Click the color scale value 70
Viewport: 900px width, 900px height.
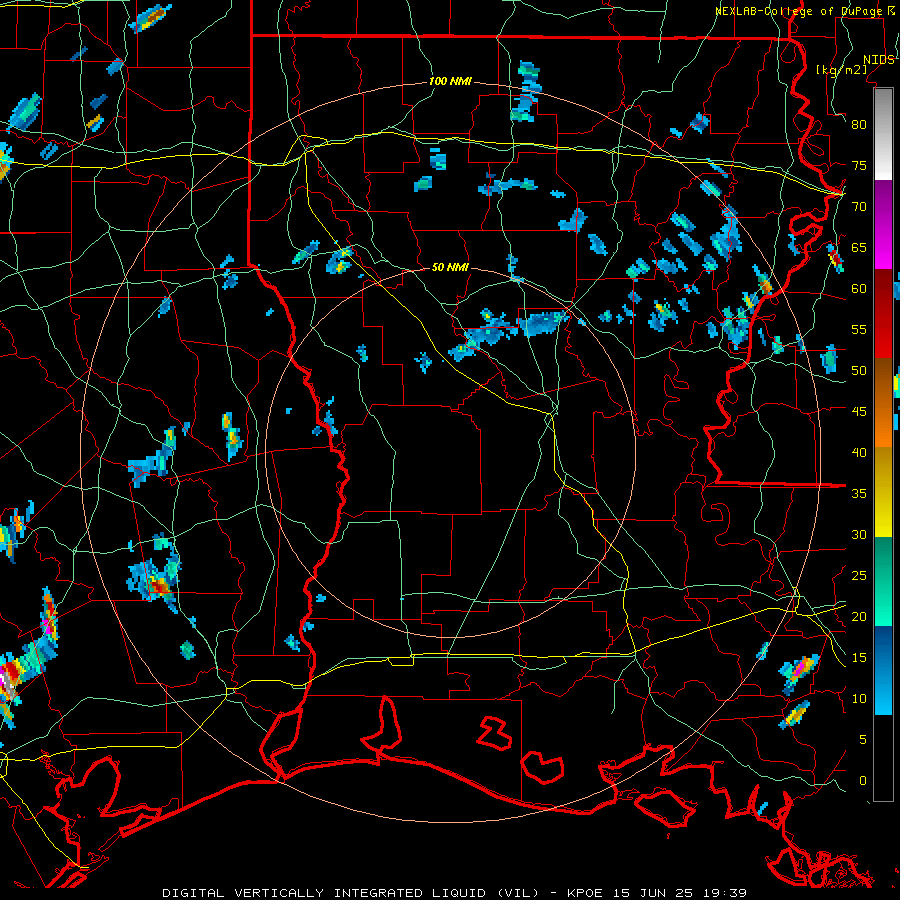click(859, 207)
